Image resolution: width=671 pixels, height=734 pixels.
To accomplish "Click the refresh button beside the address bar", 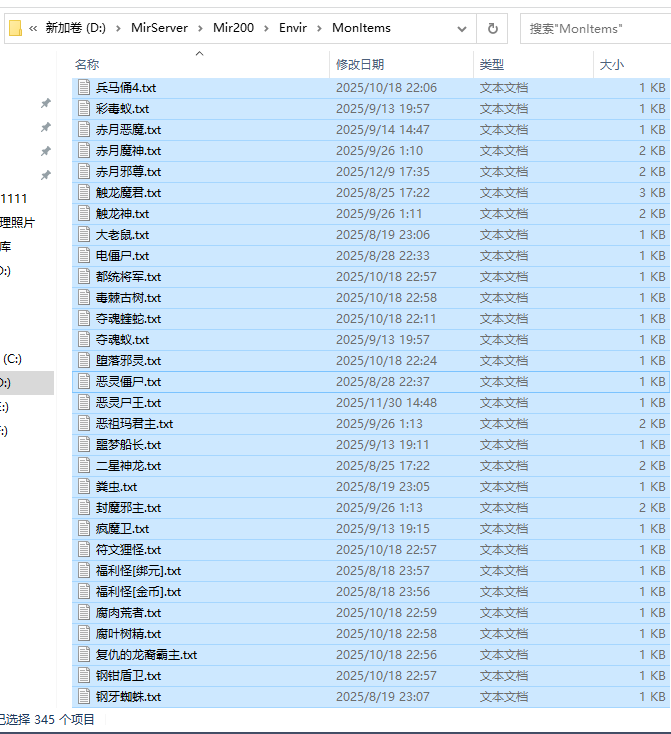I will [x=493, y=29].
